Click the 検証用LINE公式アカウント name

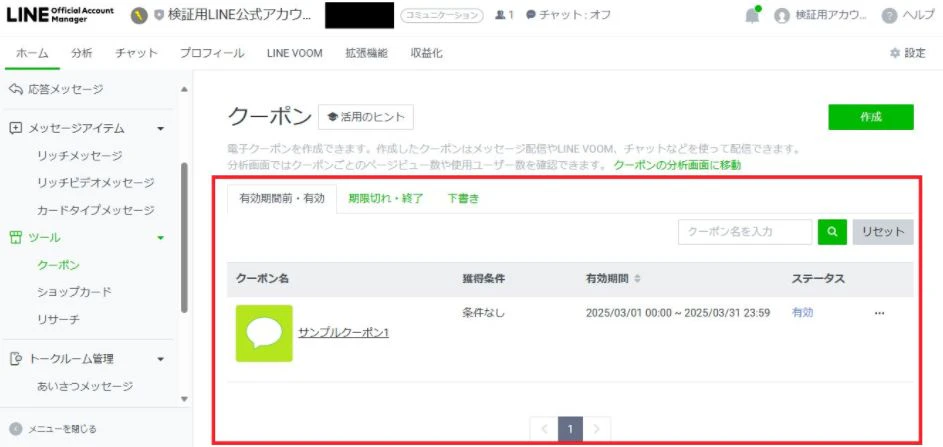(239, 16)
